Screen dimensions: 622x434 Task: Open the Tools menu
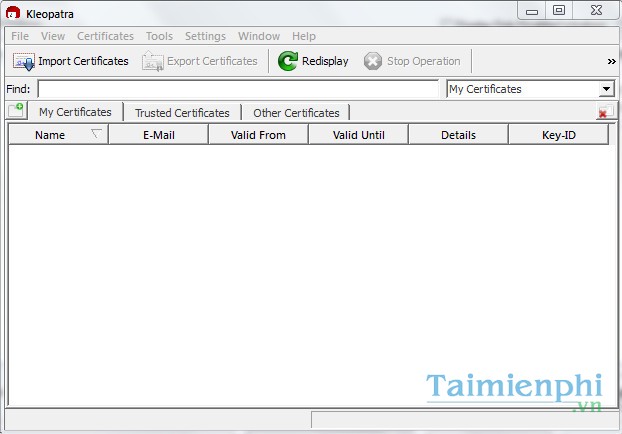click(159, 36)
